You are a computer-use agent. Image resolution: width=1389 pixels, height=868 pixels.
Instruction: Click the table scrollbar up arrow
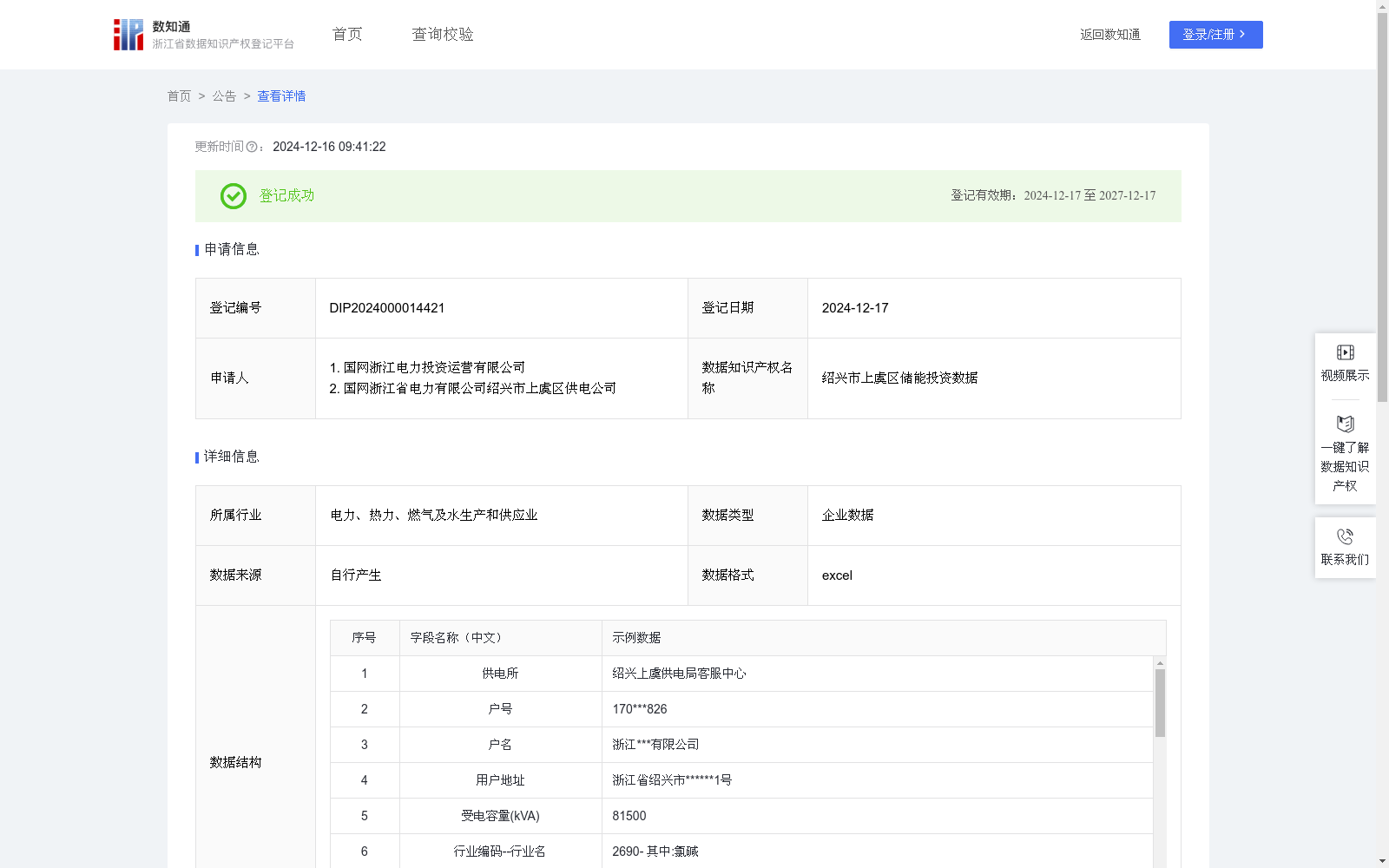pyautogui.click(x=1160, y=663)
